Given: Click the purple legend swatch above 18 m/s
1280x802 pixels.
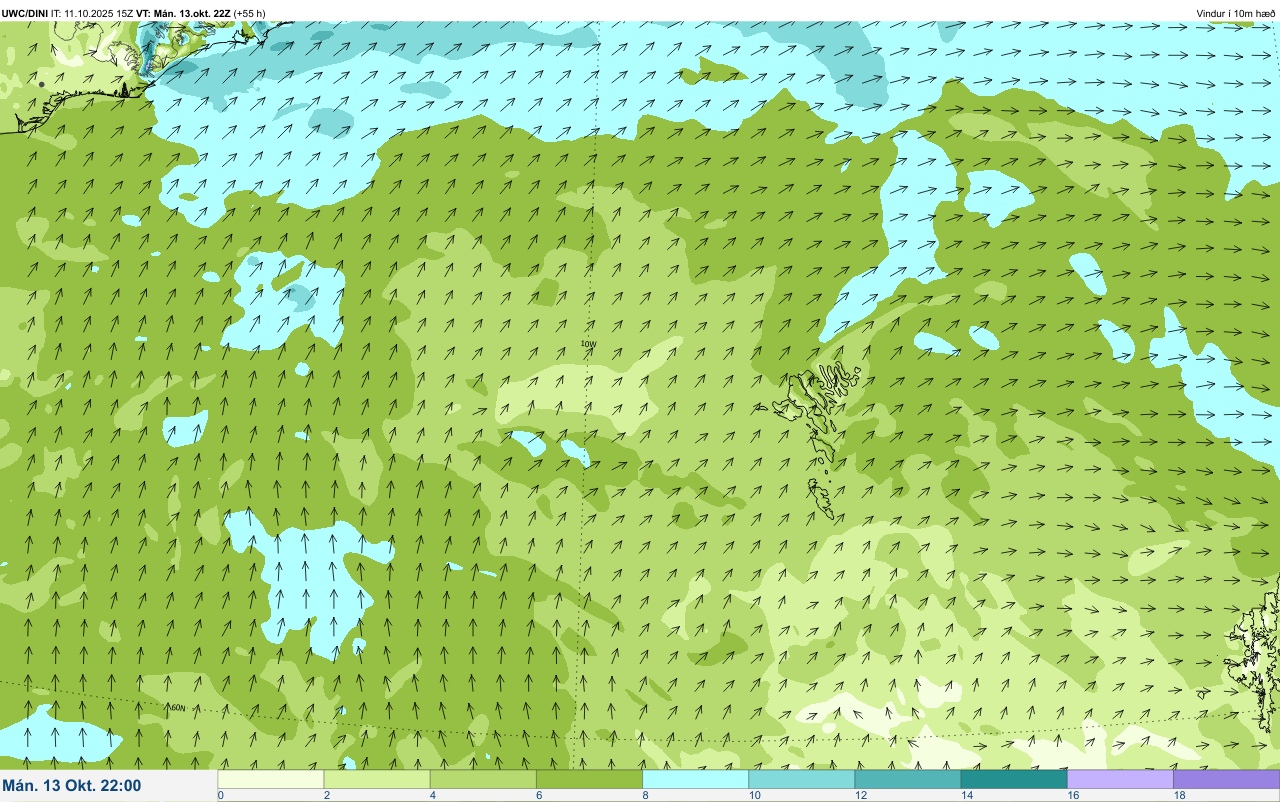Looking at the screenshot, I should (1226, 779).
